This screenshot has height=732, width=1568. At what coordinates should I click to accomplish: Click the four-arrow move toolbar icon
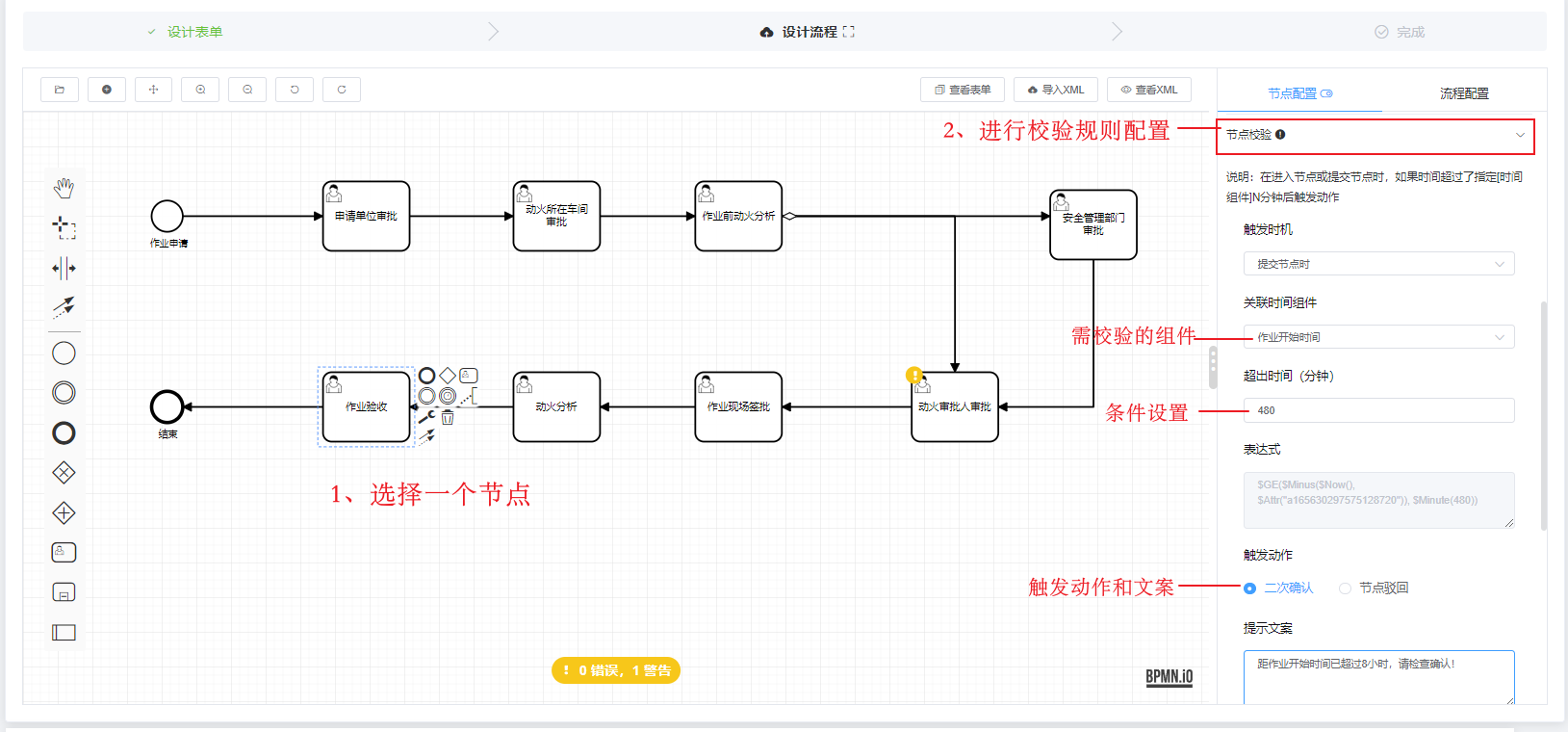153,90
